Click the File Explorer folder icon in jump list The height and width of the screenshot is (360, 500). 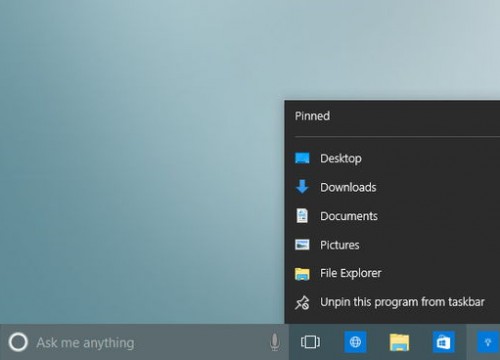click(x=302, y=274)
